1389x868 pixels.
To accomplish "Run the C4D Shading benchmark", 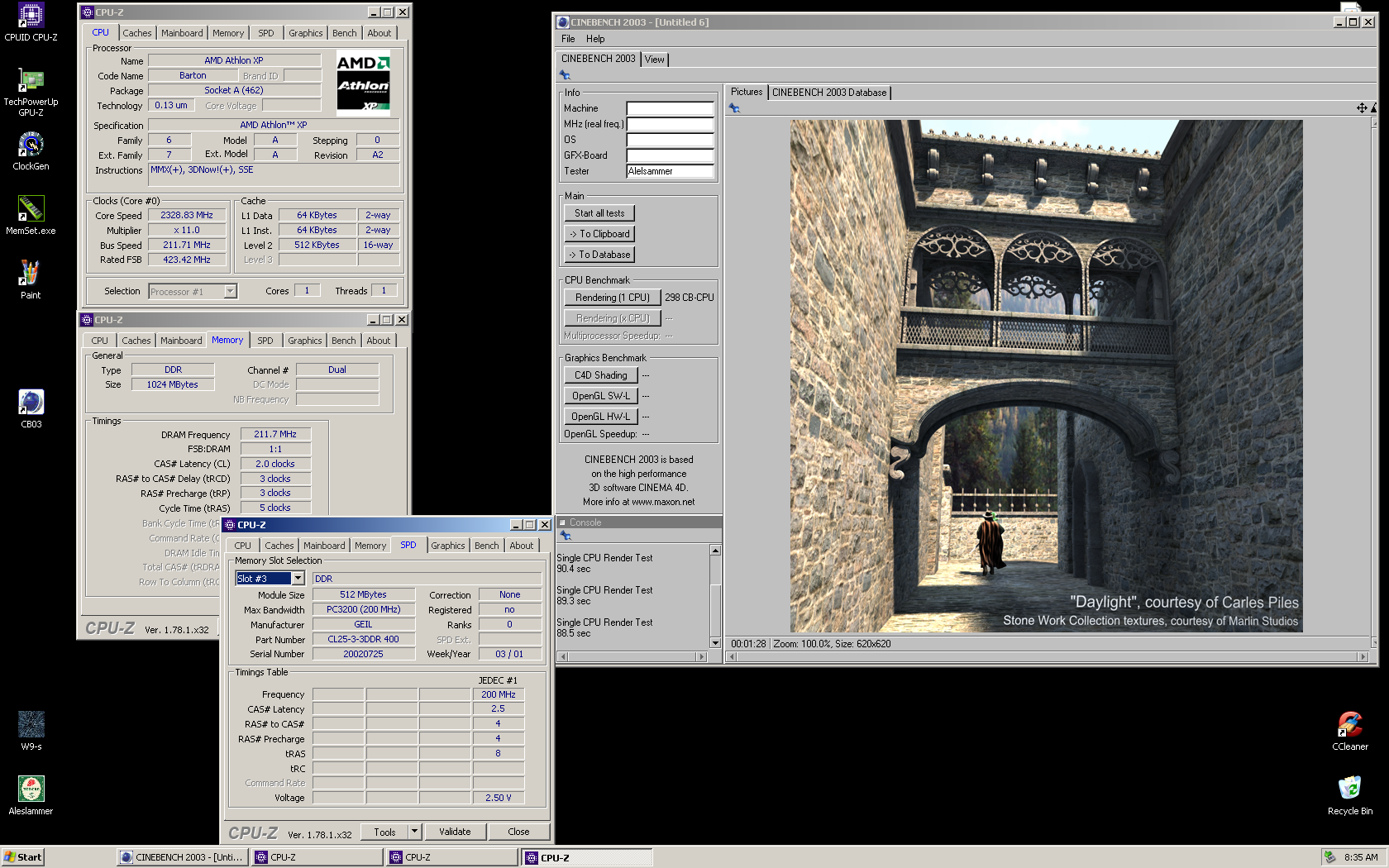I will [x=601, y=375].
